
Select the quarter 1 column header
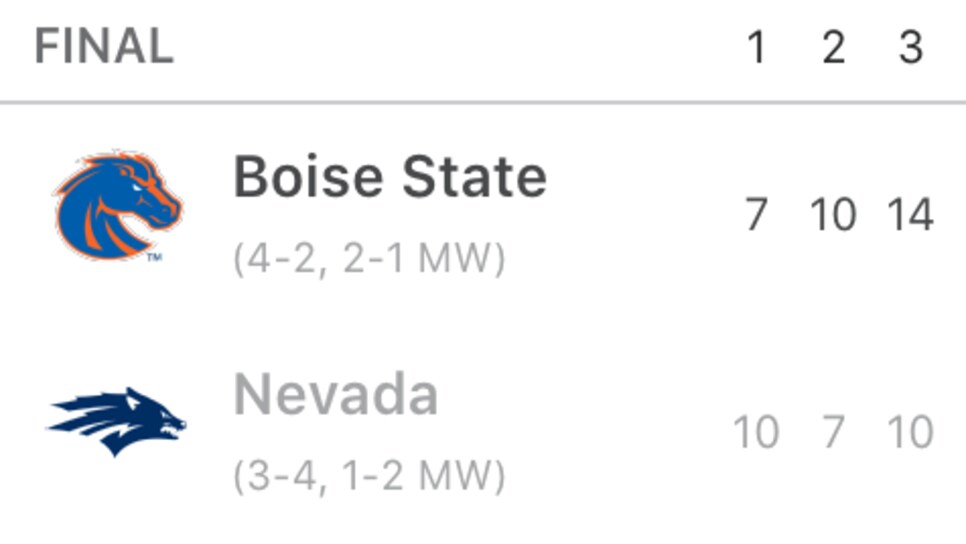pyautogui.click(x=757, y=47)
